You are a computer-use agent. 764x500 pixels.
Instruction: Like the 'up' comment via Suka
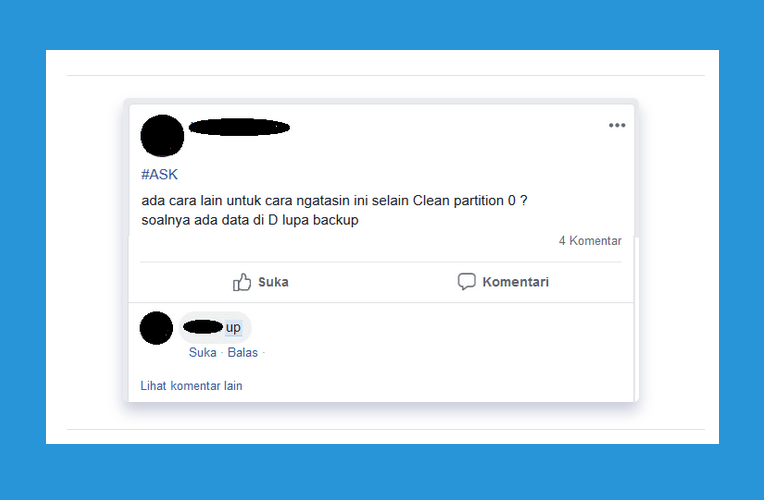pos(203,352)
